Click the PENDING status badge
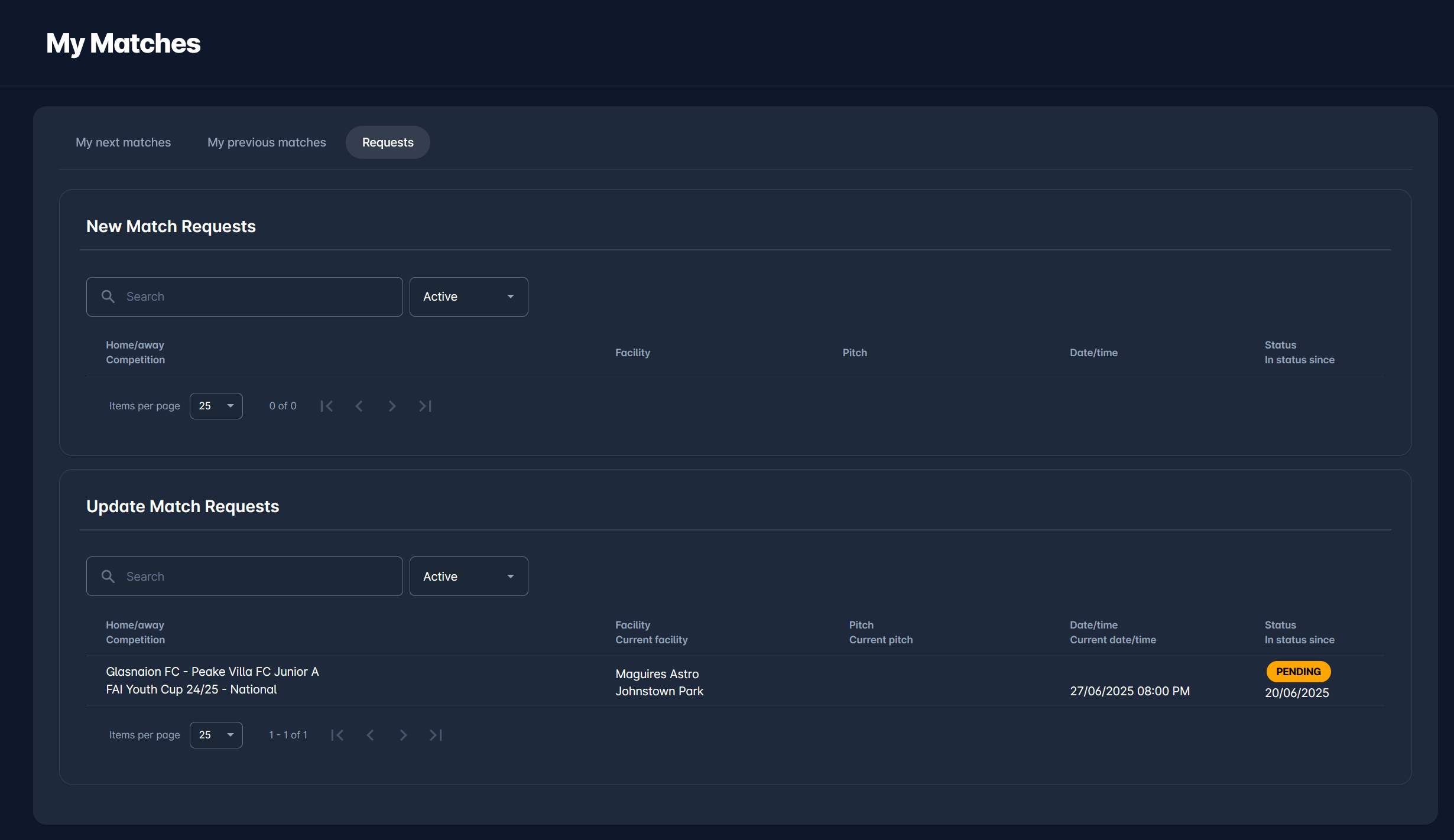The image size is (1454, 840). pyautogui.click(x=1298, y=672)
